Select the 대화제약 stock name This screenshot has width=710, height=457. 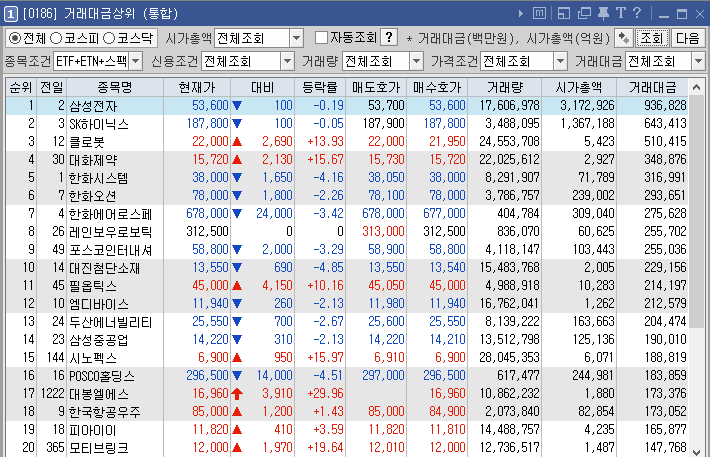[93, 160]
